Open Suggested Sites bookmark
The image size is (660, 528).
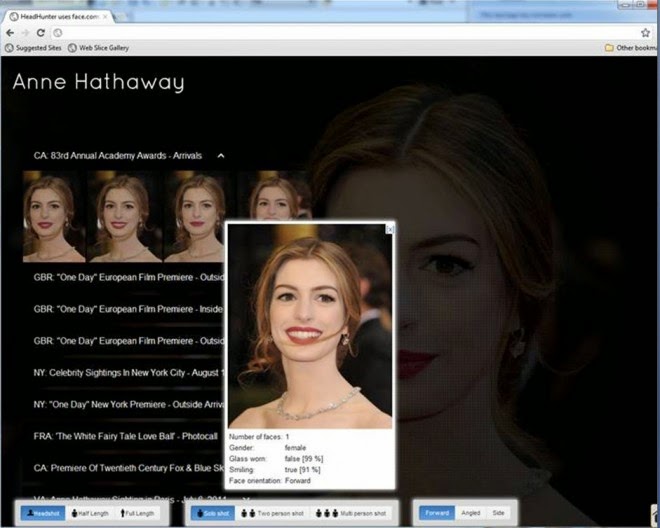coord(33,48)
